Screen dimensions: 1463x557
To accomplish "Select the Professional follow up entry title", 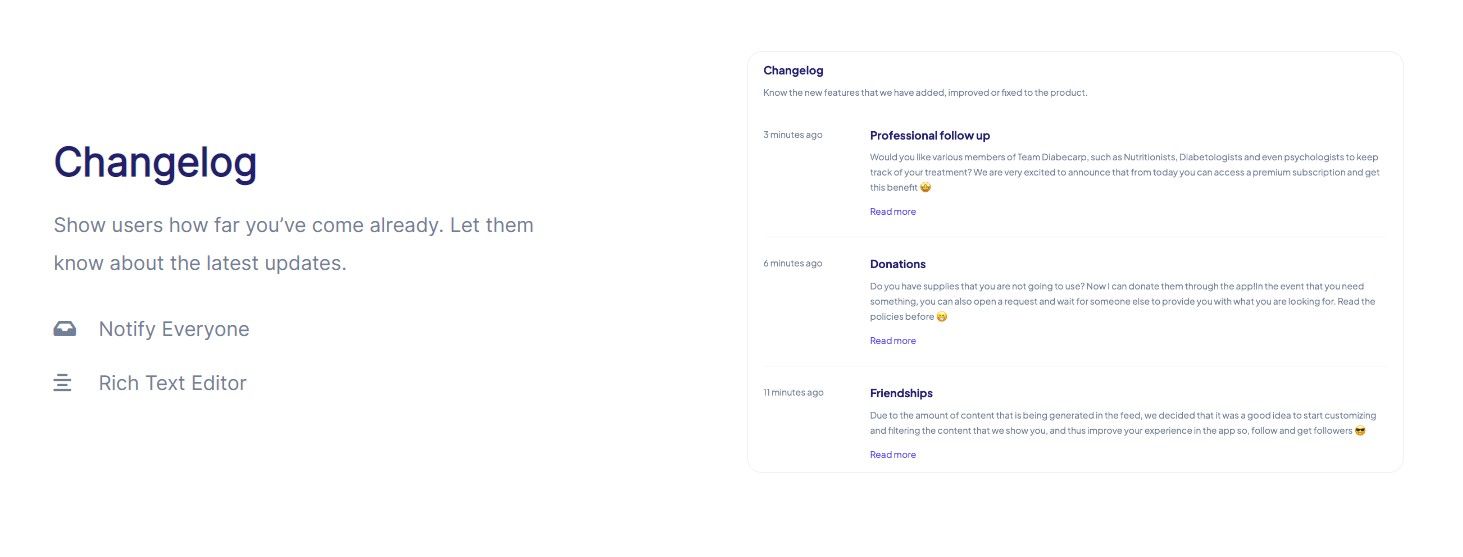I will pyautogui.click(x=930, y=135).
